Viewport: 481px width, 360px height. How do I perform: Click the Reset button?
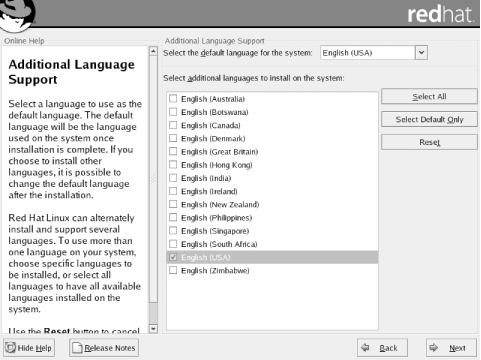[x=429, y=142]
